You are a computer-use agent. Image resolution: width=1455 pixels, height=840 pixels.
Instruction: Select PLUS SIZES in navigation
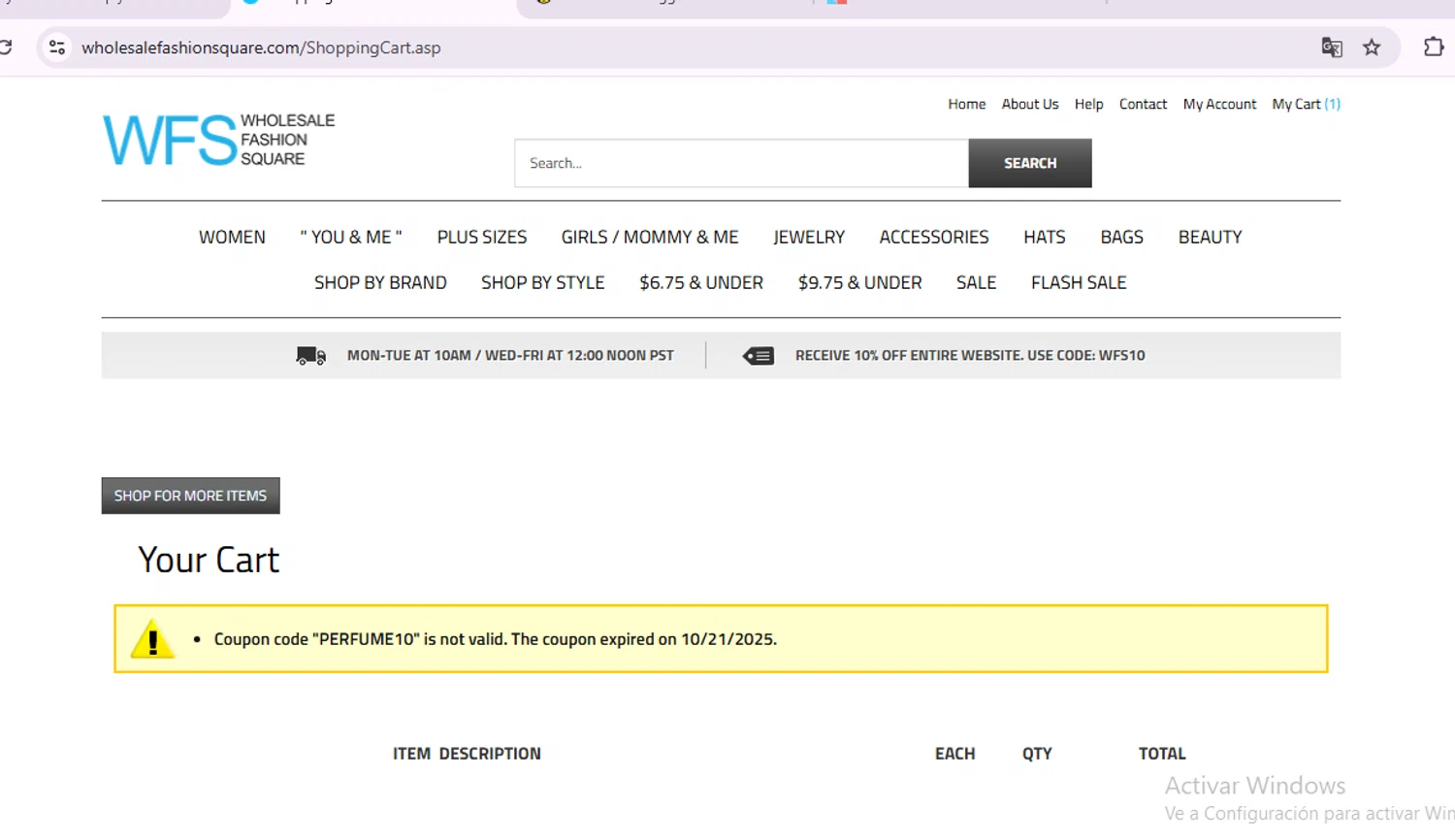coord(482,237)
